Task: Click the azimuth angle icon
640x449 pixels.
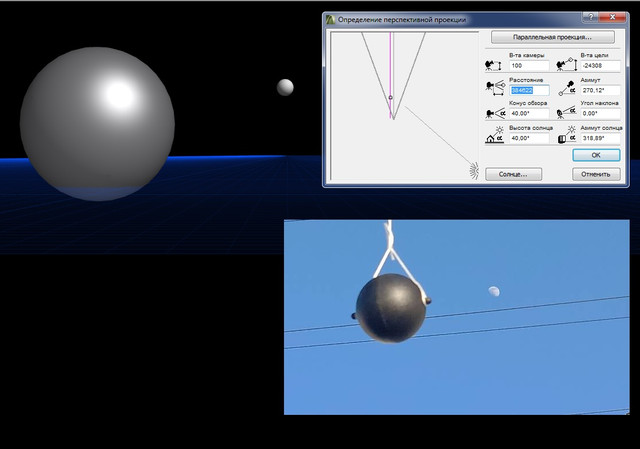Action: 567,89
